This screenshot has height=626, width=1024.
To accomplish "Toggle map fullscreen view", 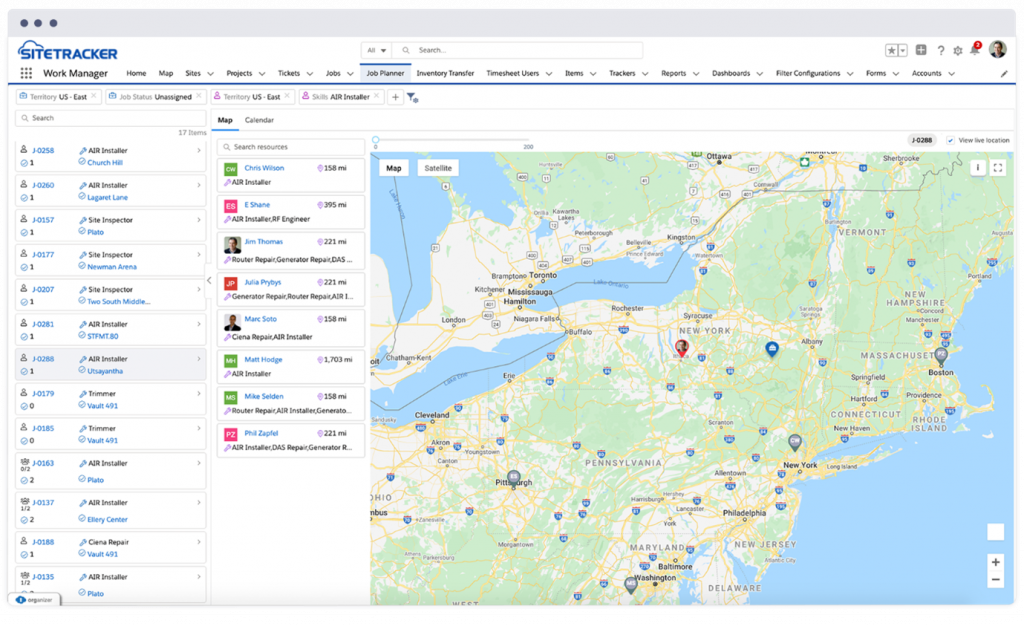I will click(998, 168).
